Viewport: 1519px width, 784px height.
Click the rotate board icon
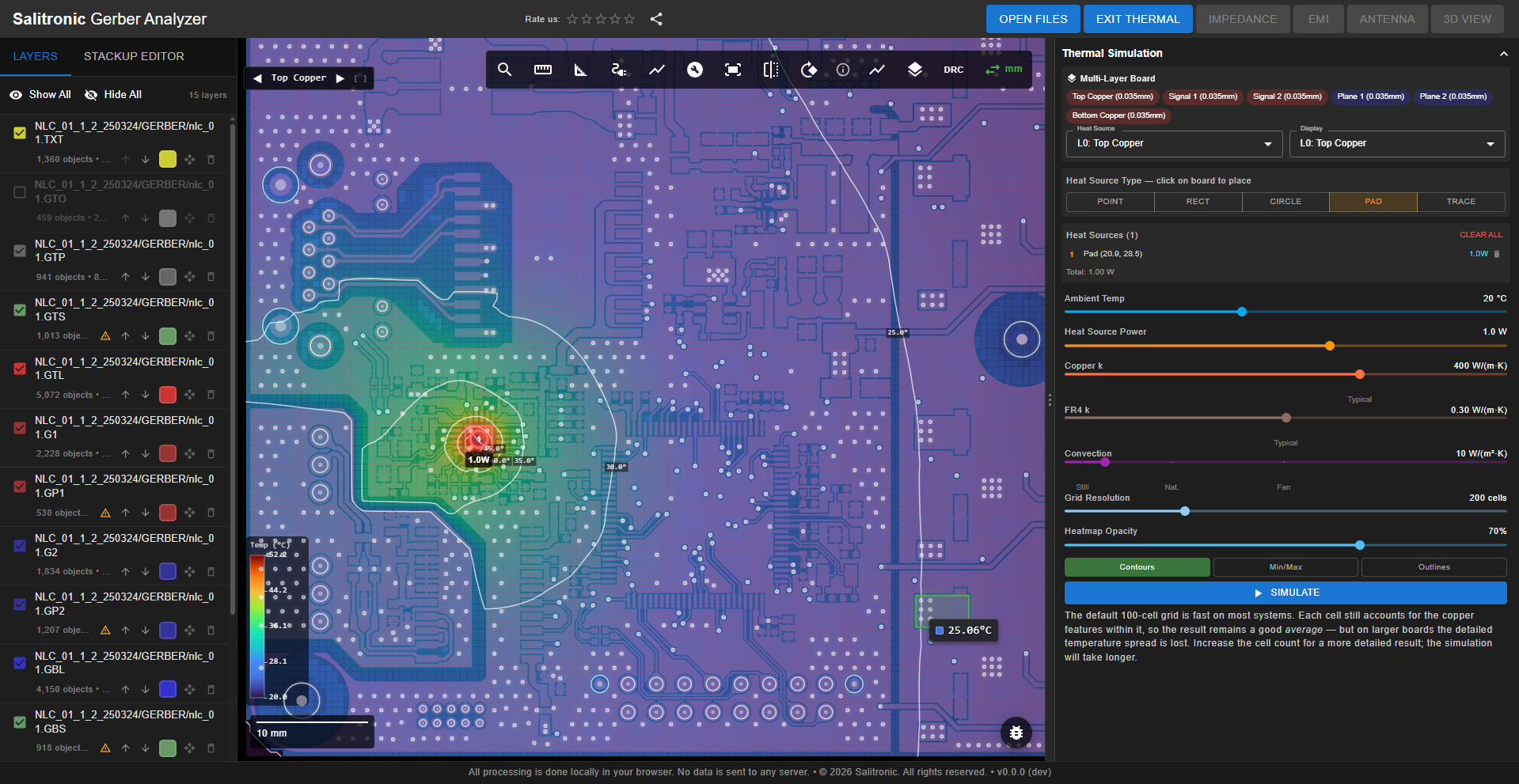[x=808, y=70]
